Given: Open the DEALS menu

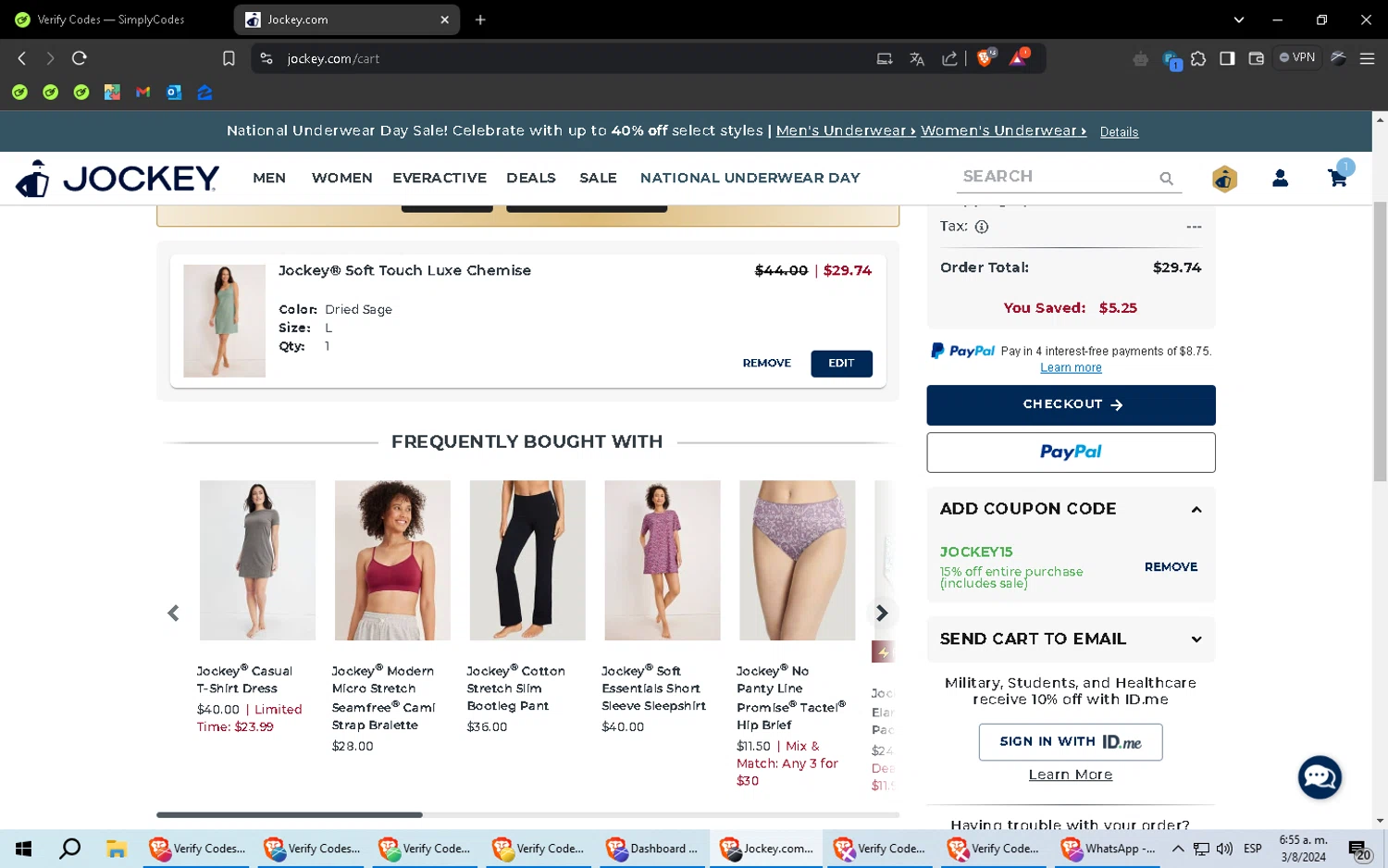Looking at the screenshot, I should [x=531, y=178].
